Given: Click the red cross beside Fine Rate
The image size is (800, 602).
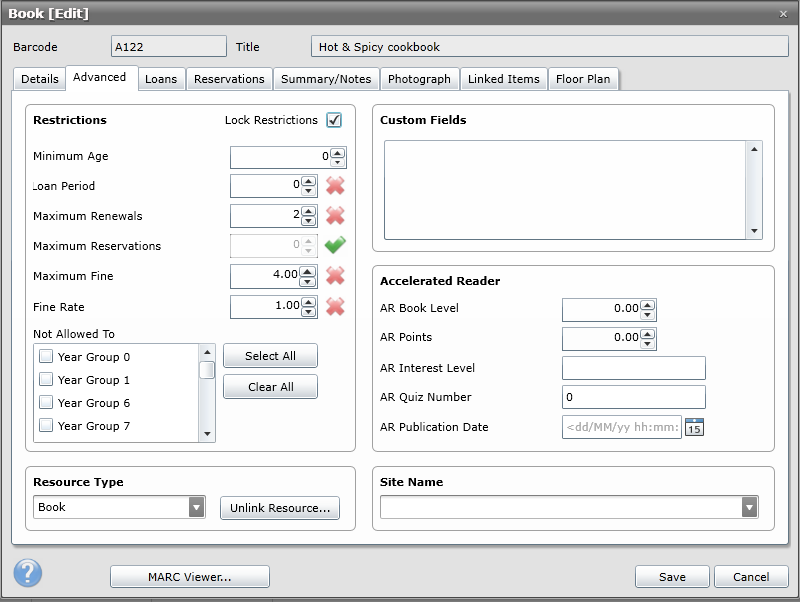Looking at the screenshot, I should [x=335, y=307].
